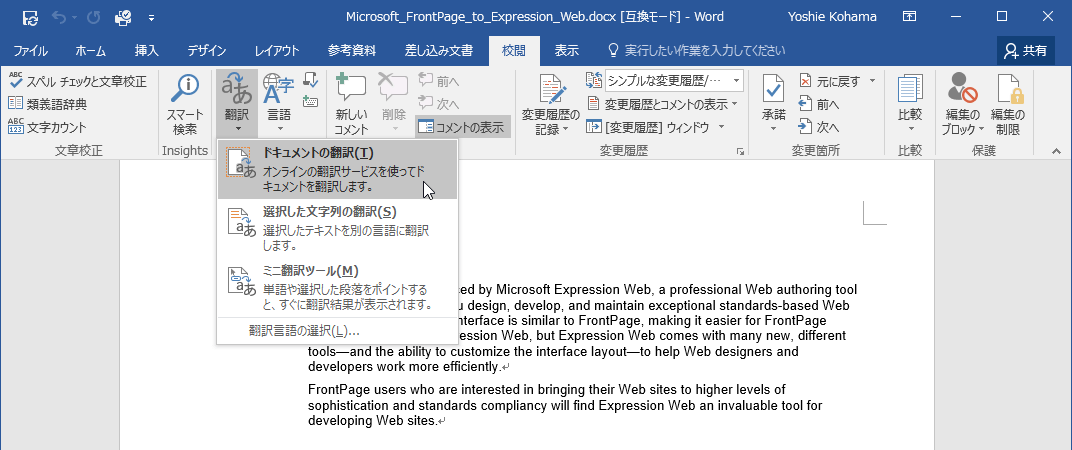Open the シンプルな変更履歴 display combo box
Screen dimensions: 1072x450
pos(674,81)
